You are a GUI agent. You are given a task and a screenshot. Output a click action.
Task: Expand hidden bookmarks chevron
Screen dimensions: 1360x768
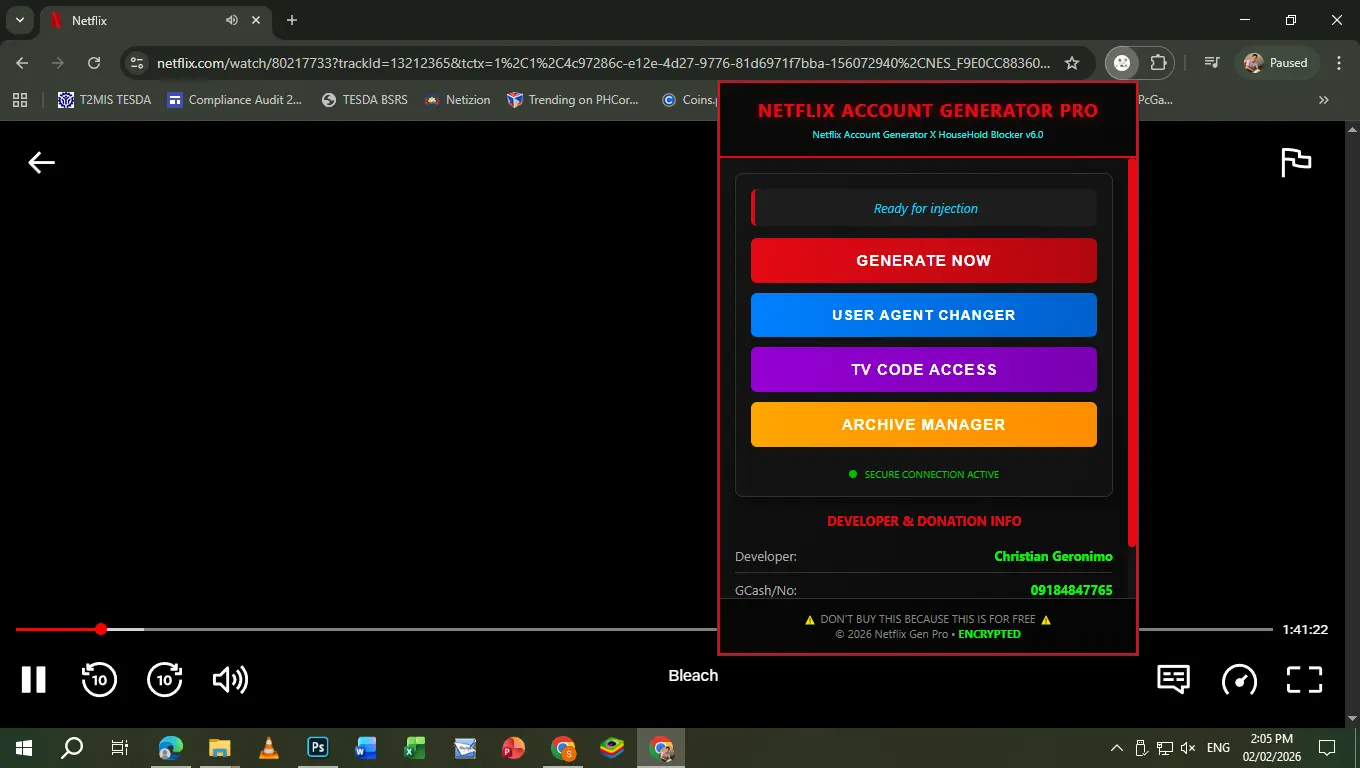coord(1324,100)
